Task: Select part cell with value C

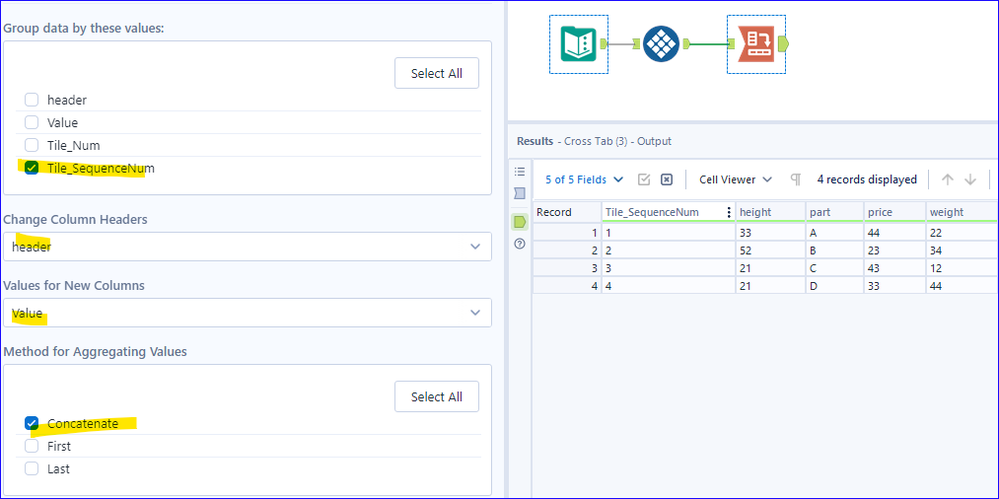Action: 835,268
